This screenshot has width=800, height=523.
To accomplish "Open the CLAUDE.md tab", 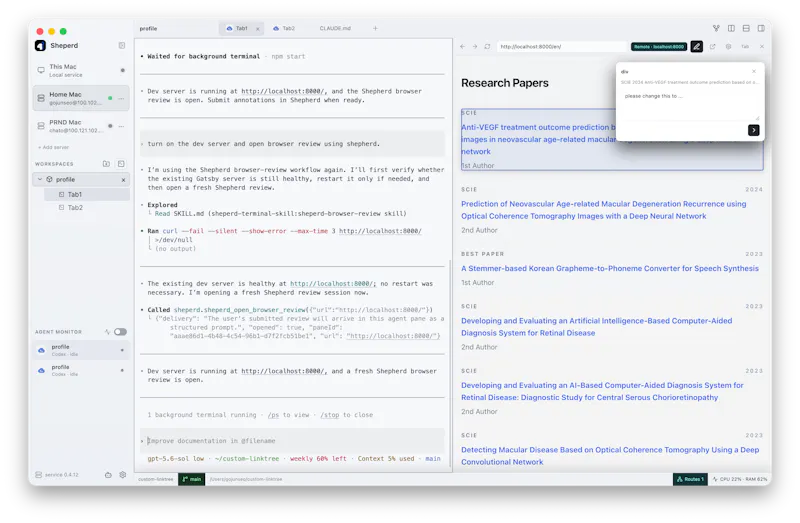I will (x=335, y=29).
